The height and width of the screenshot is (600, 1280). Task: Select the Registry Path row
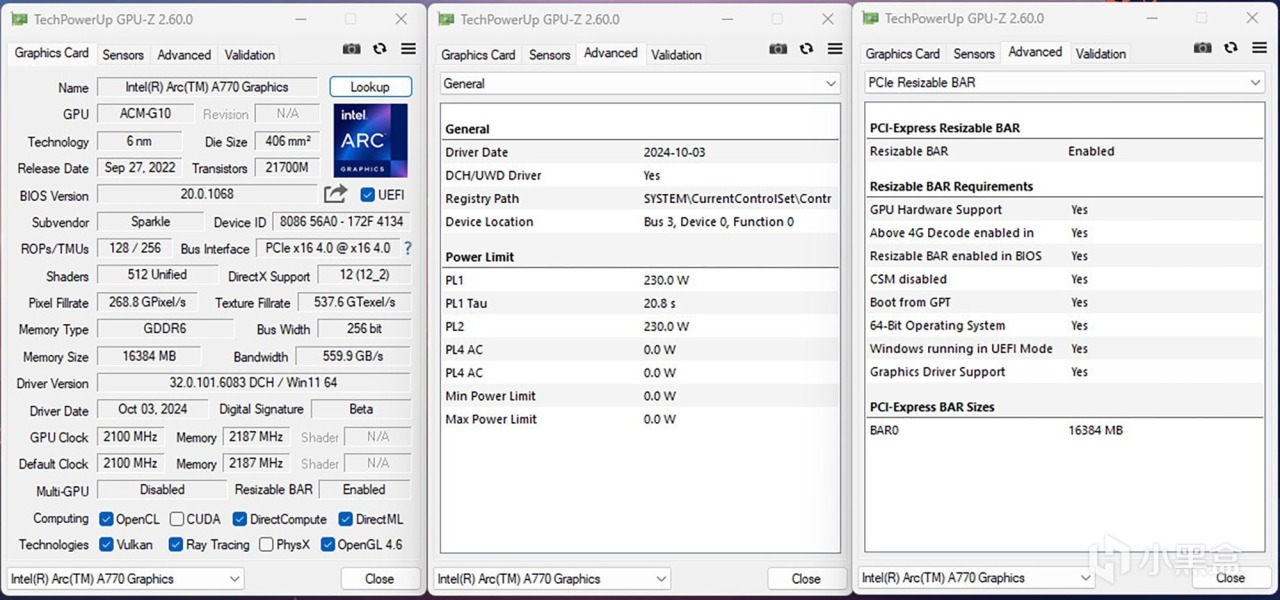pos(640,199)
